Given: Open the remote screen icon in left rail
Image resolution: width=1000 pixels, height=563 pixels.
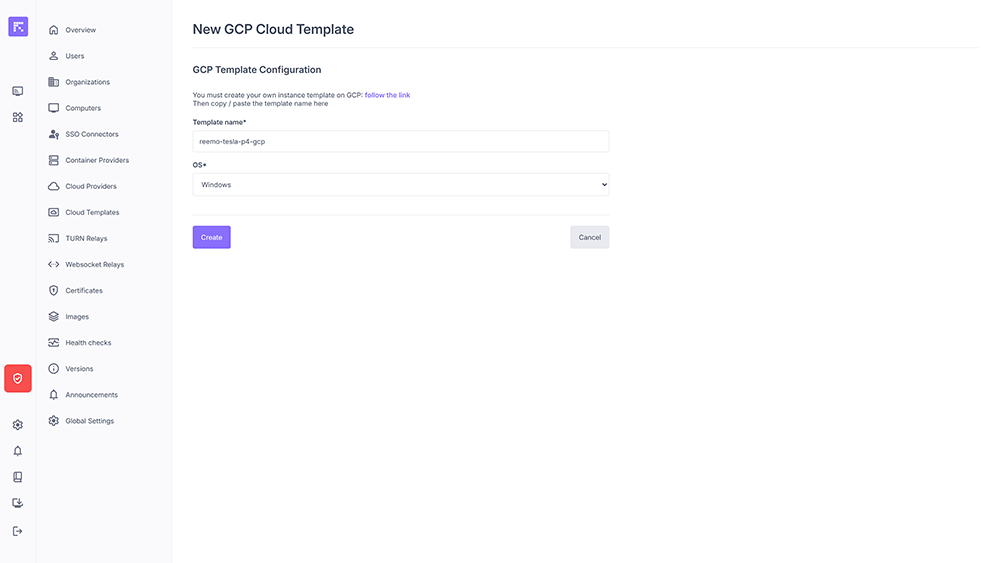Looking at the screenshot, I should (x=18, y=91).
